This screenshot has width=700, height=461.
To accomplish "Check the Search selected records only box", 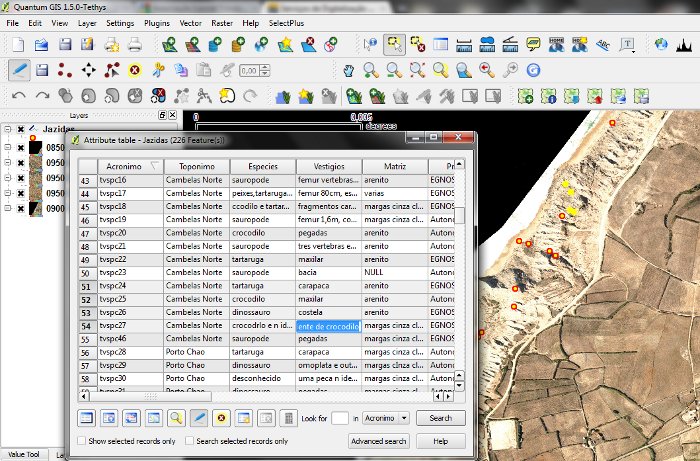I will [x=190, y=441].
